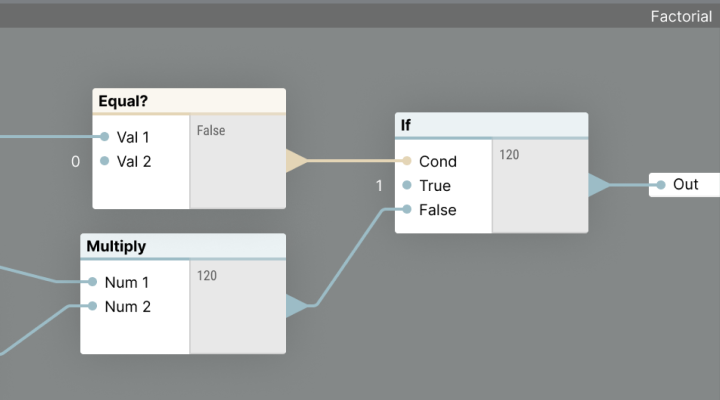Click the Val 1 input port dot
Image resolution: width=720 pixels, height=400 pixels.
(x=104, y=137)
